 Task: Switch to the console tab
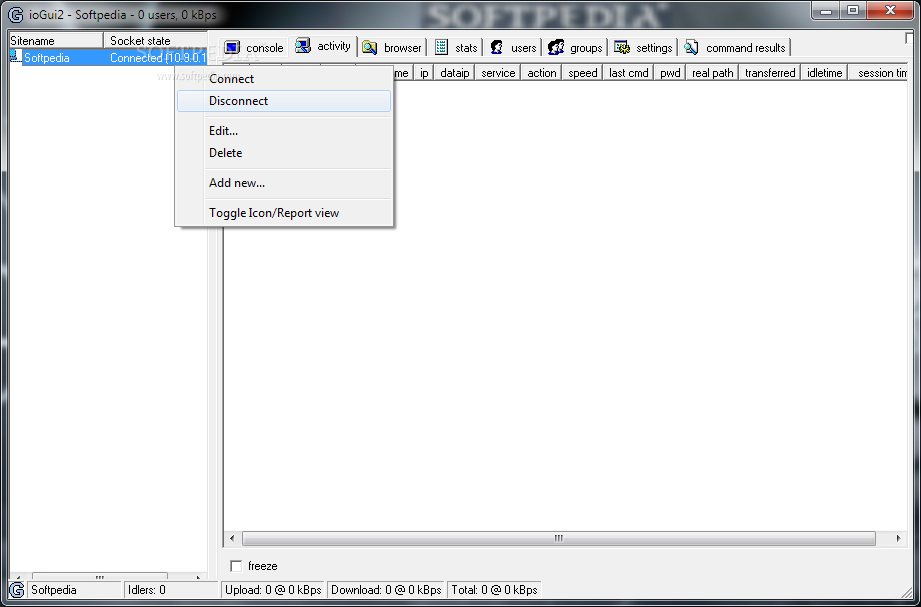pyautogui.click(x=254, y=48)
